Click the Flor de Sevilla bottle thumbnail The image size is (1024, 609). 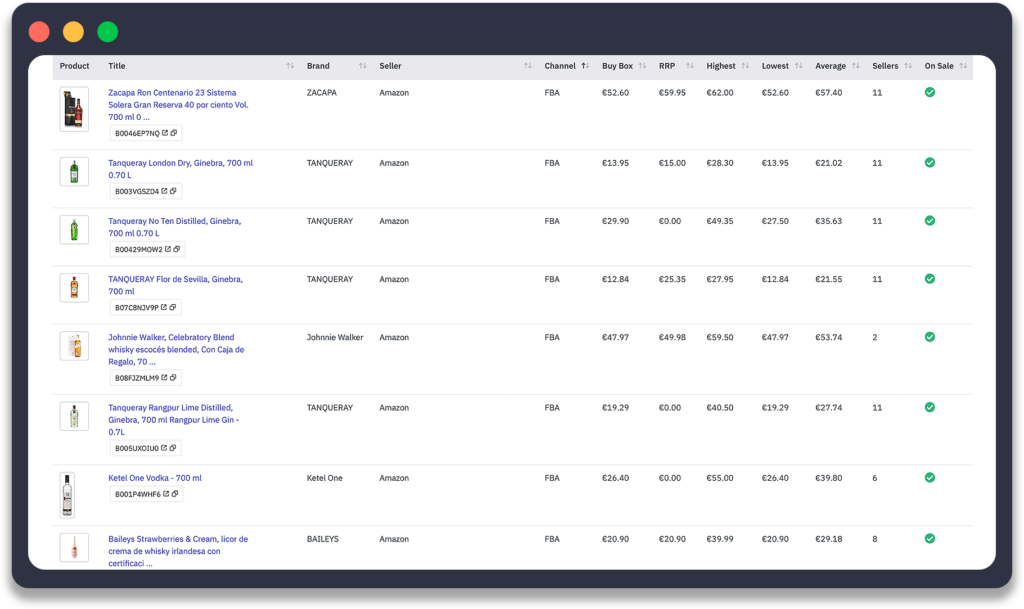[x=74, y=288]
